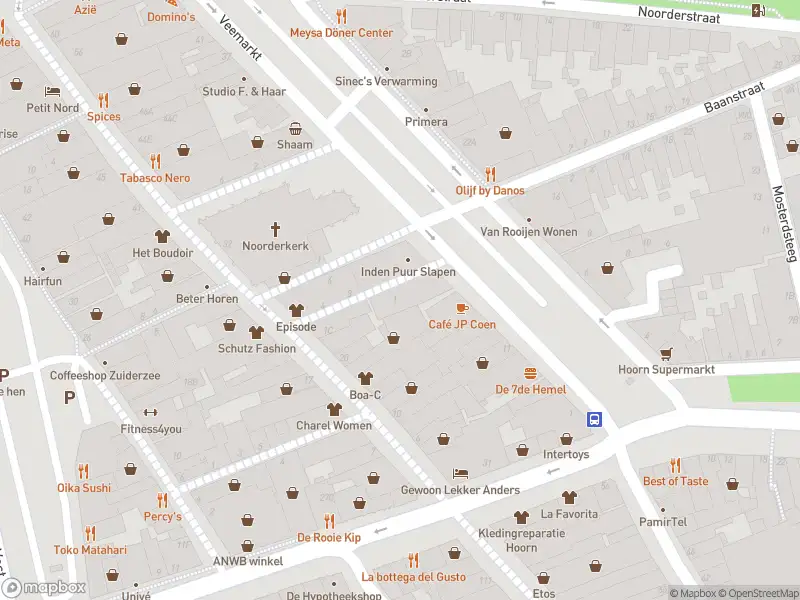800x600 pixels.
Task: Select the Boa-C clothing shirt icon
Action: coord(365,379)
